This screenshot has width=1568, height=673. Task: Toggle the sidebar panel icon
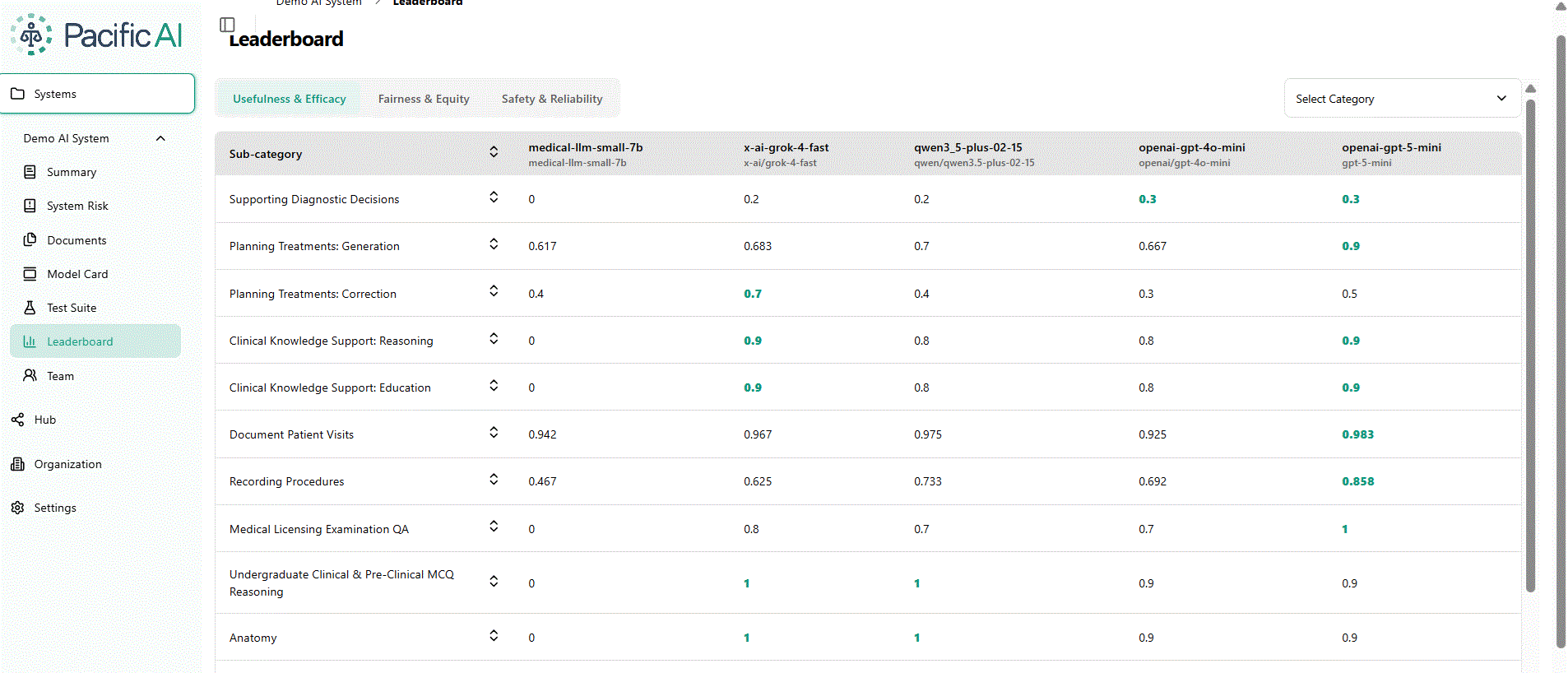tap(228, 25)
